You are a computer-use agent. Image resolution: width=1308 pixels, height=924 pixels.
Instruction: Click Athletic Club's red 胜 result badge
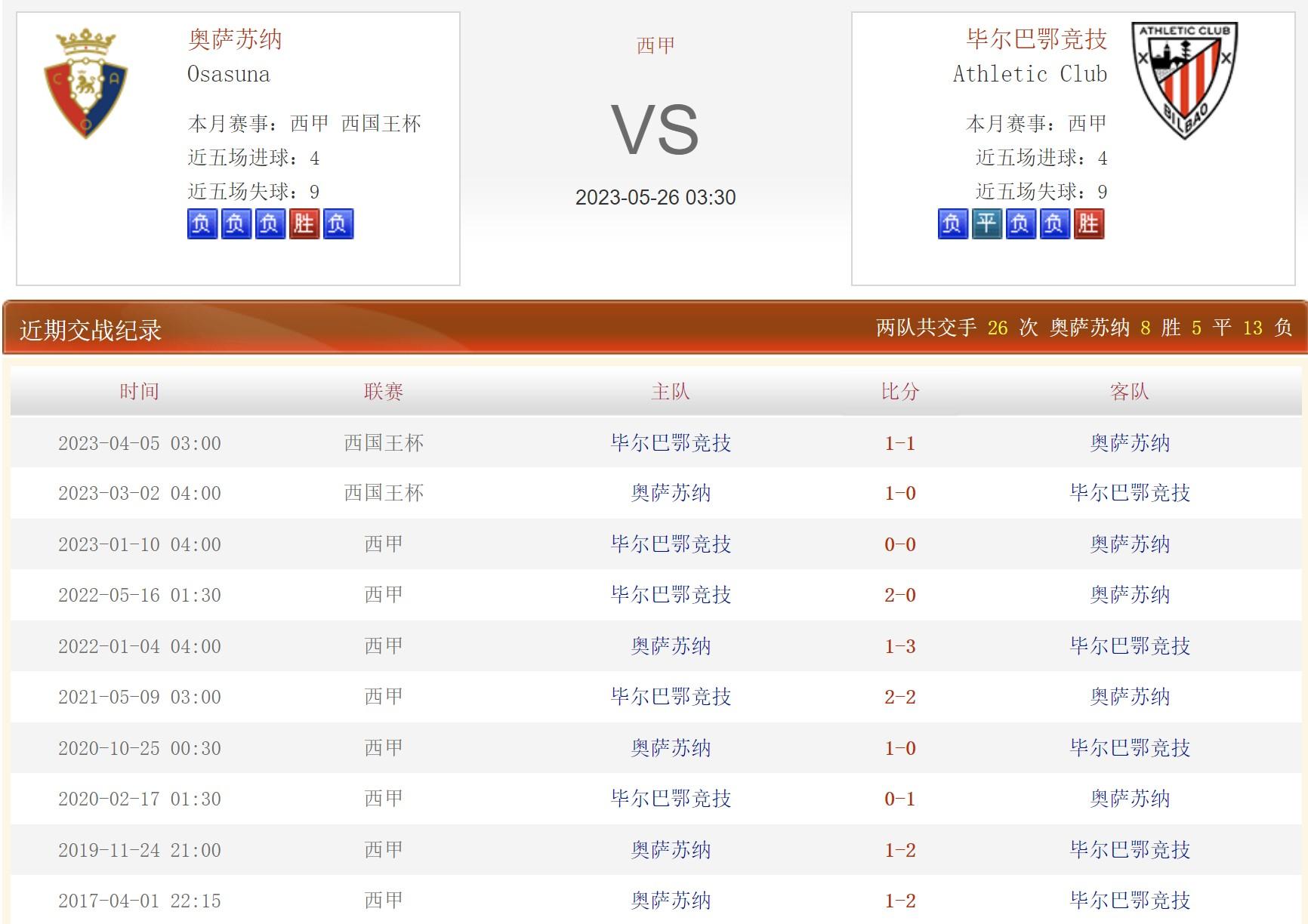[x=1088, y=223]
